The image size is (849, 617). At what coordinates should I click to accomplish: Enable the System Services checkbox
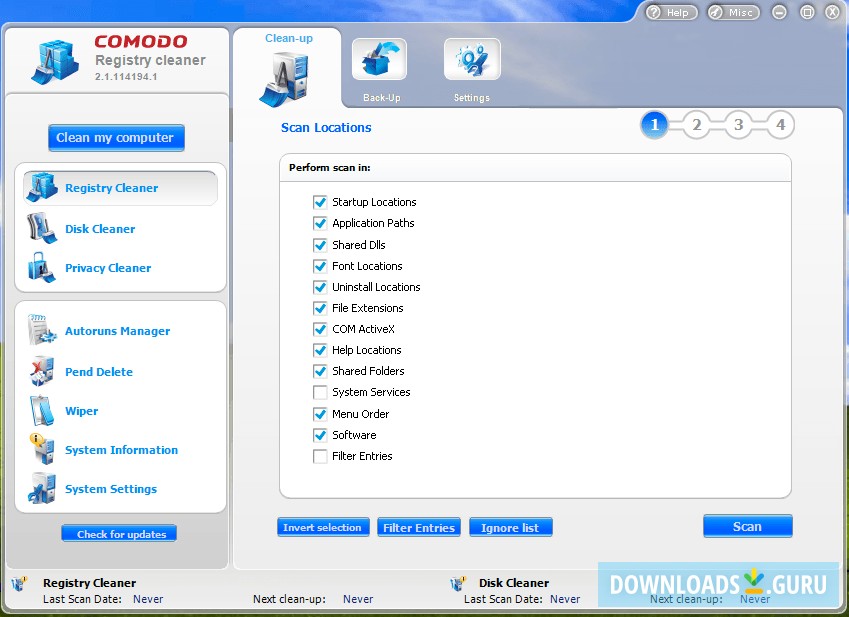tap(320, 392)
